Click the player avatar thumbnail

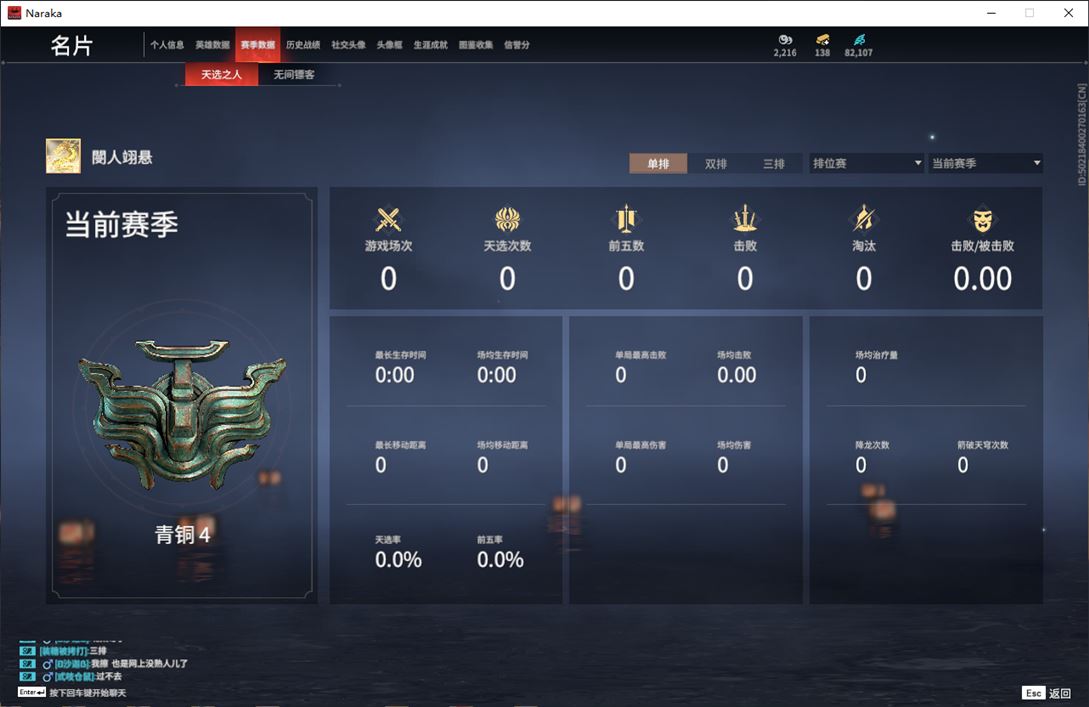63,156
